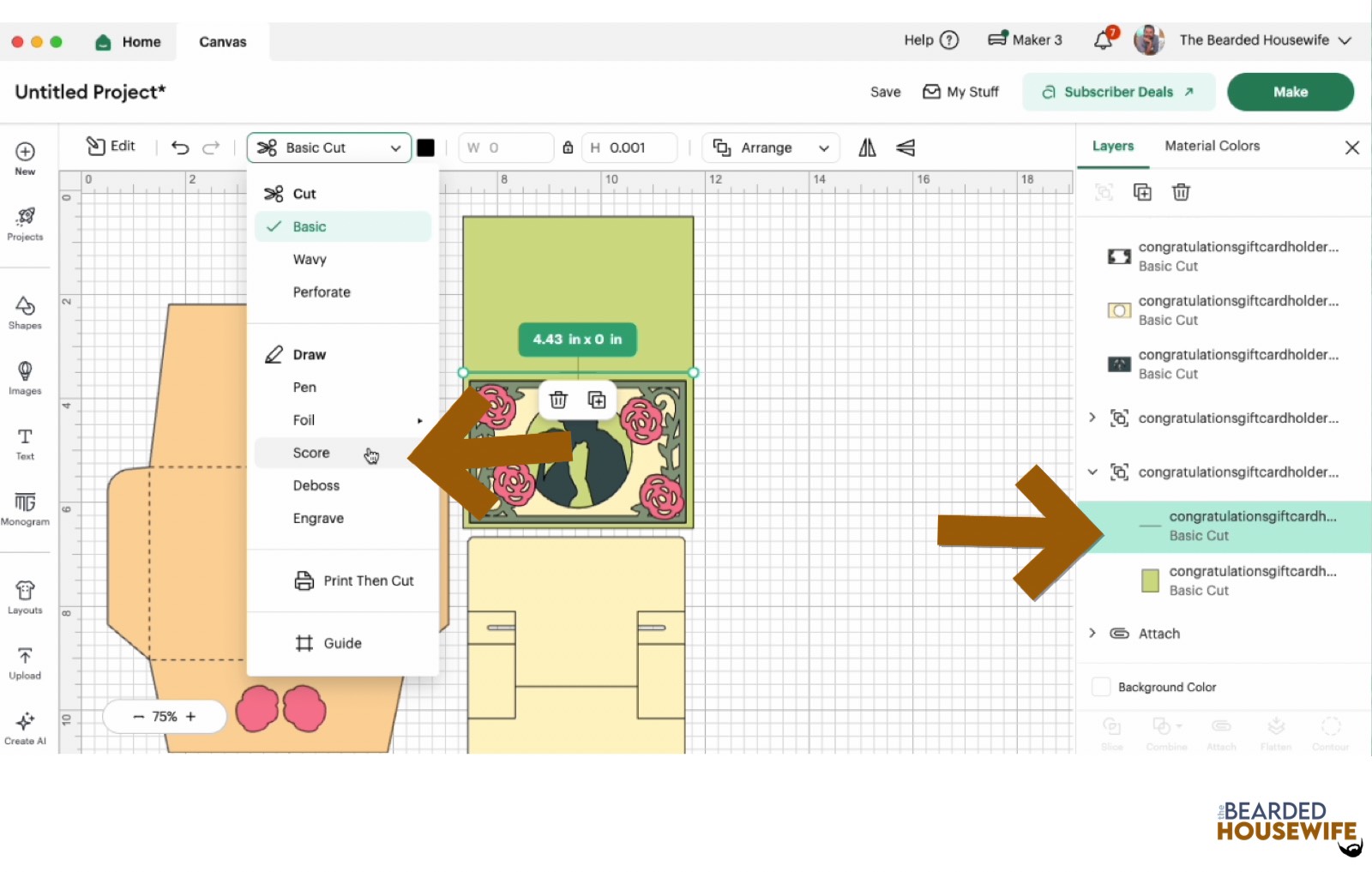
Task: Select the Basic cut option
Action: [x=310, y=226]
